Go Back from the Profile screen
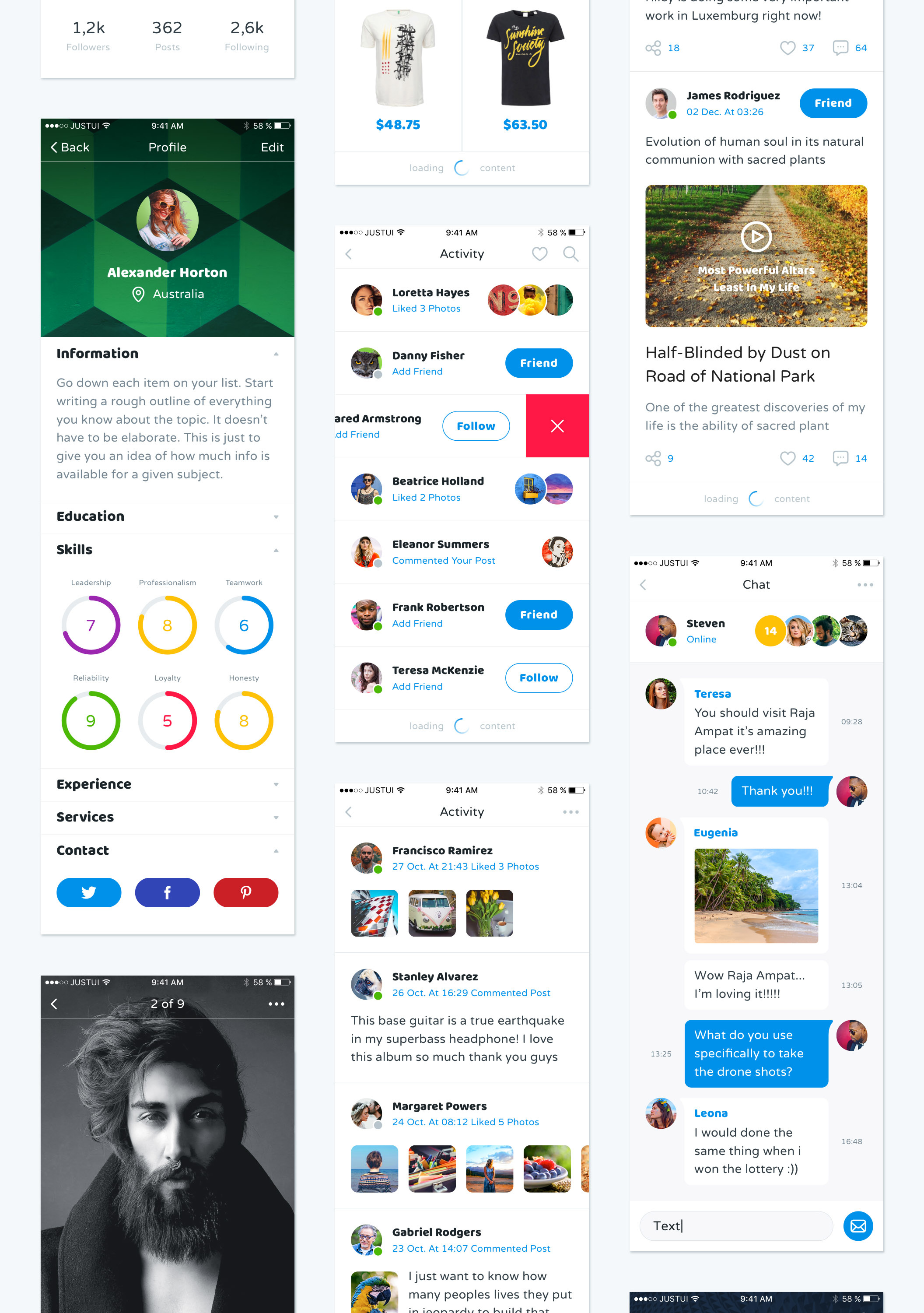The image size is (924, 1313). [70, 147]
